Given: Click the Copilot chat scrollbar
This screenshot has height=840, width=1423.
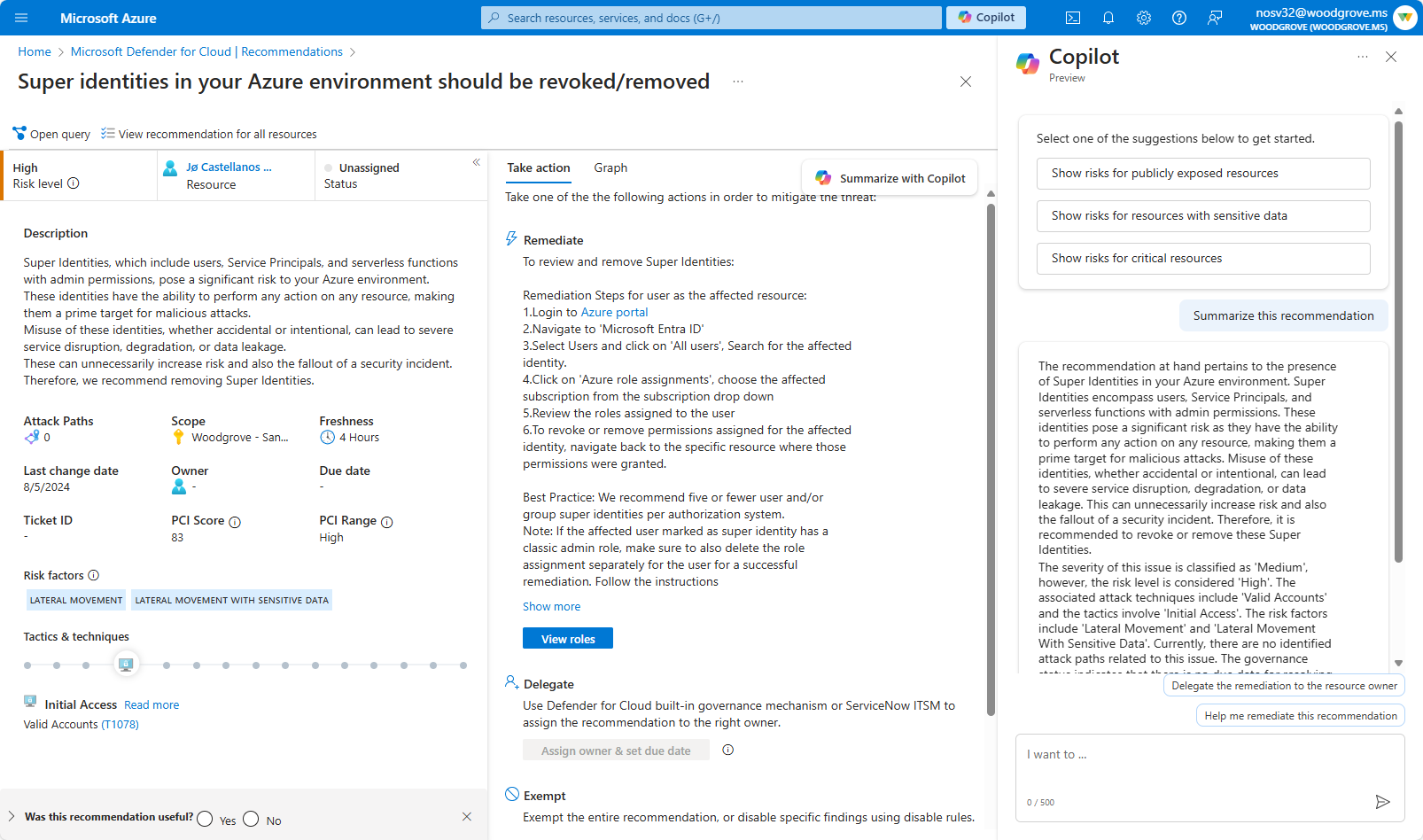Looking at the screenshot, I should [x=1398, y=342].
